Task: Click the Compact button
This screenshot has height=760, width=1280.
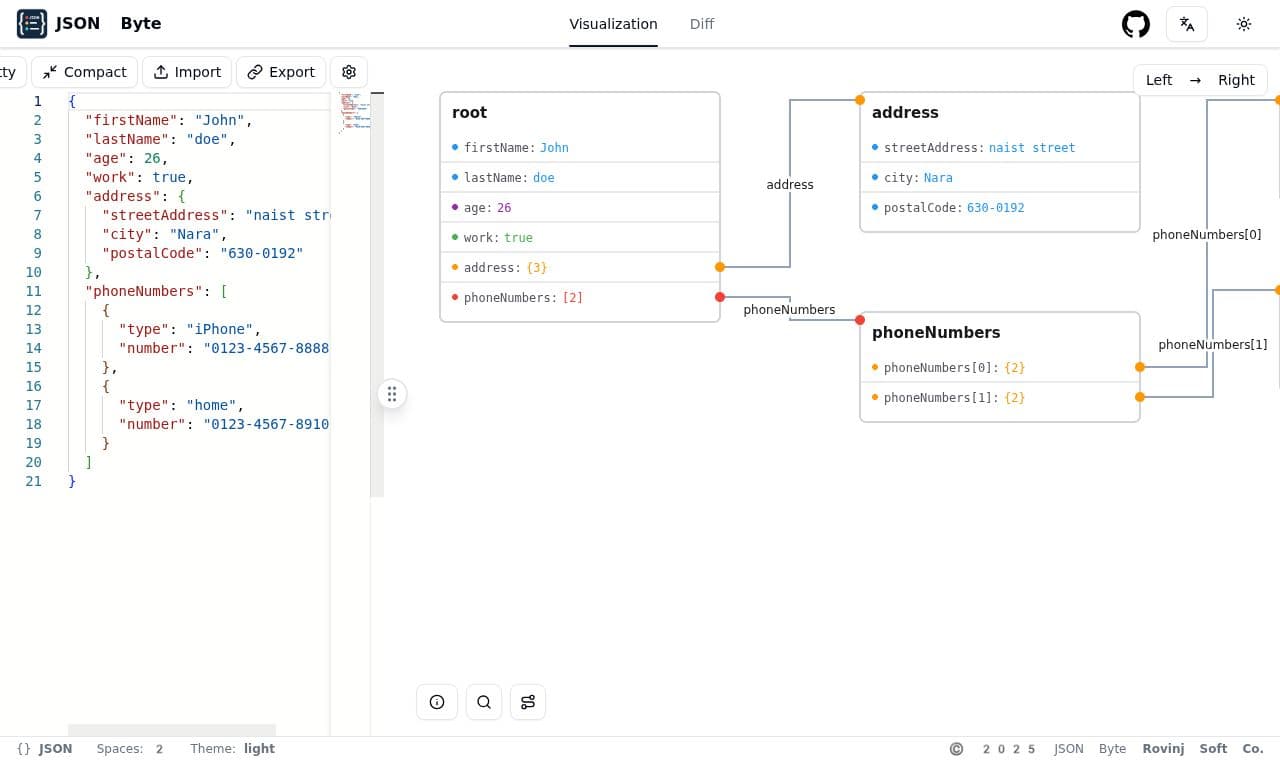Action: click(x=85, y=72)
